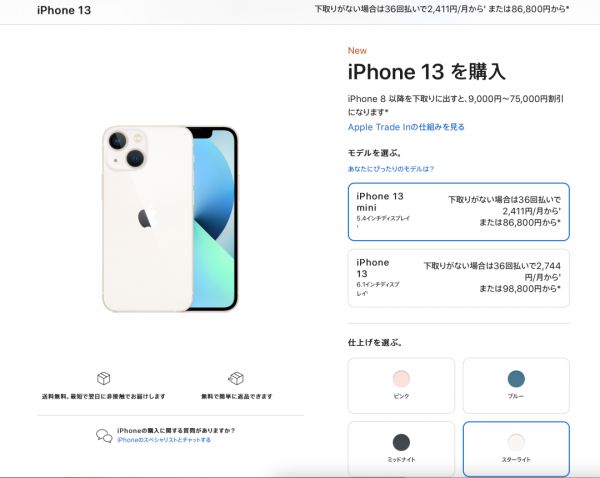The height and width of the screenshot is (478, 600).
Task: Click the iPhone 13 を購入 heading
Action: [427, 72]
